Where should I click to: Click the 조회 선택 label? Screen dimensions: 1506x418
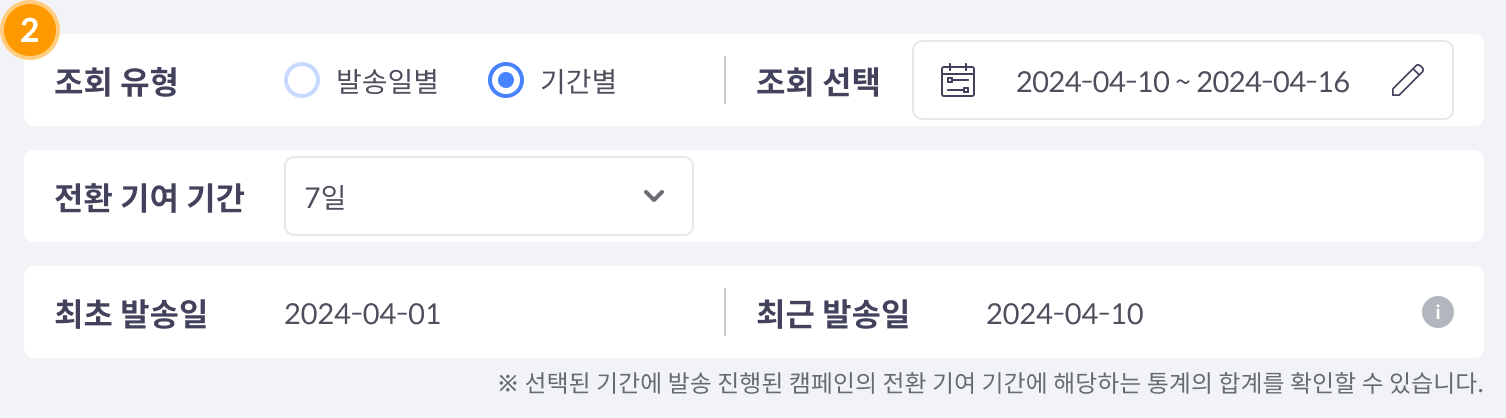click(x=818, y=81)
